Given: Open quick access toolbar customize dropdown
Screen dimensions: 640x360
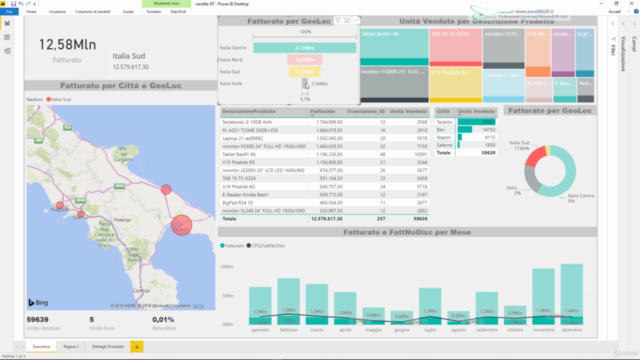Looking at the screenshot, I should point(34,4).
